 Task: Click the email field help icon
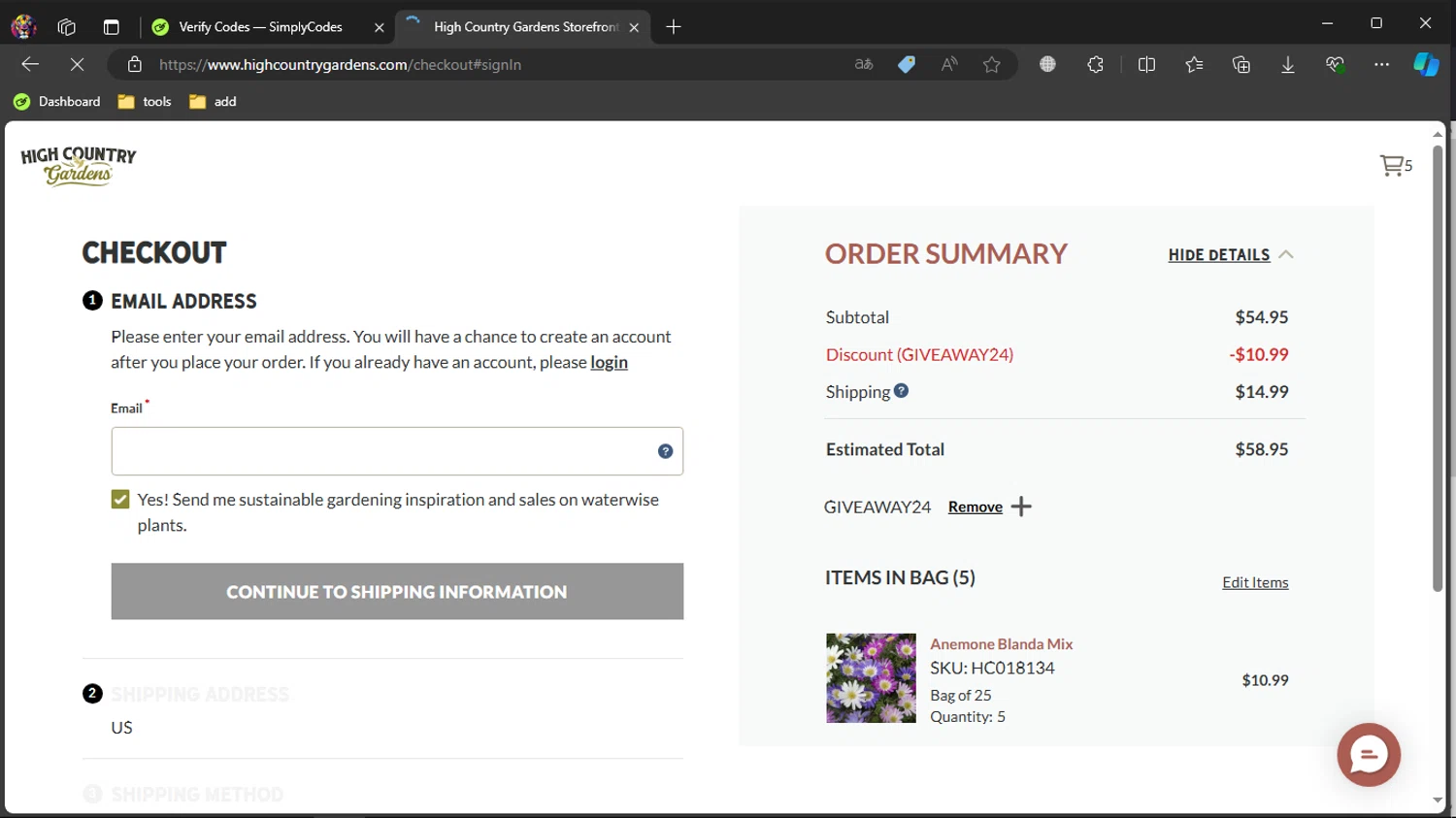[x=665, y=451]
